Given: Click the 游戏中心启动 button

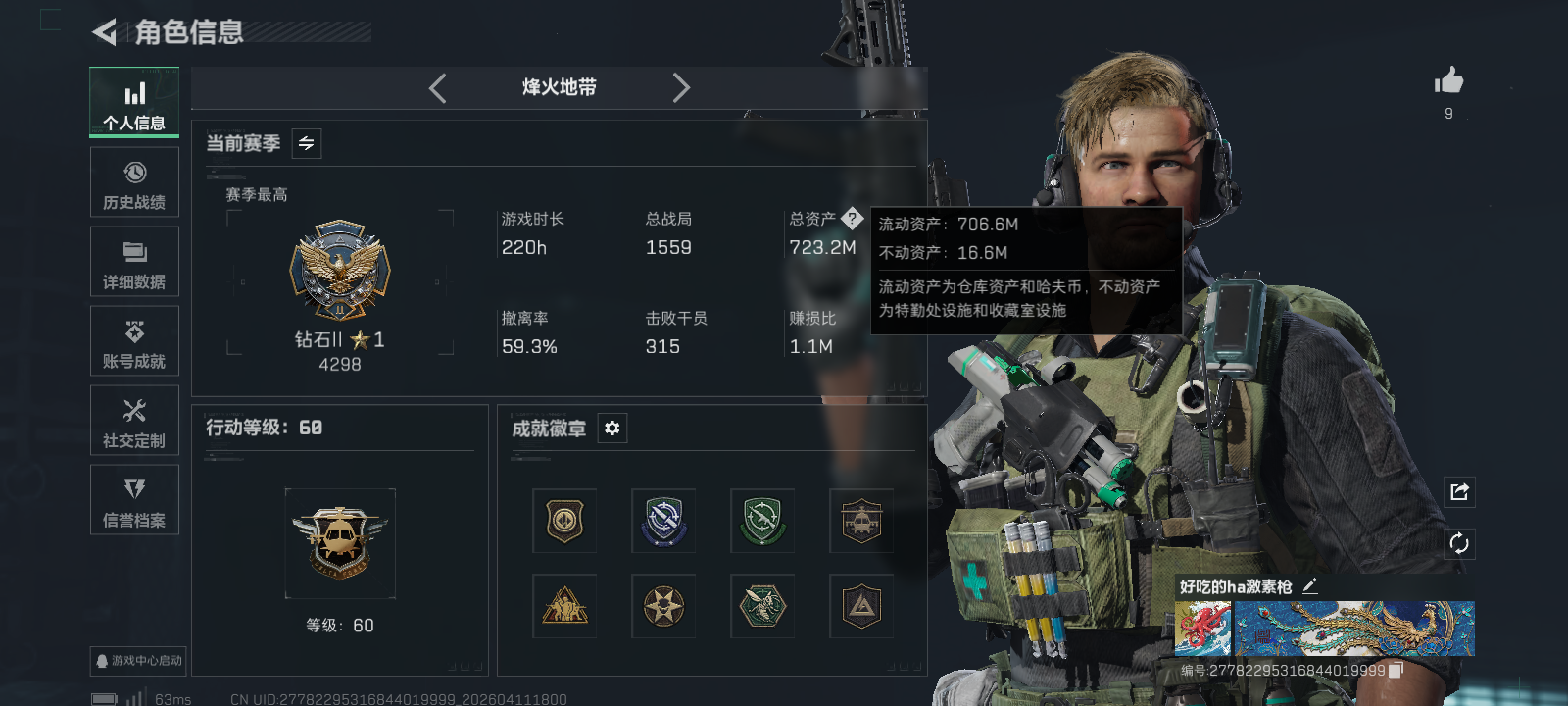Looking at the screenshot, I should tap(138, 661).
